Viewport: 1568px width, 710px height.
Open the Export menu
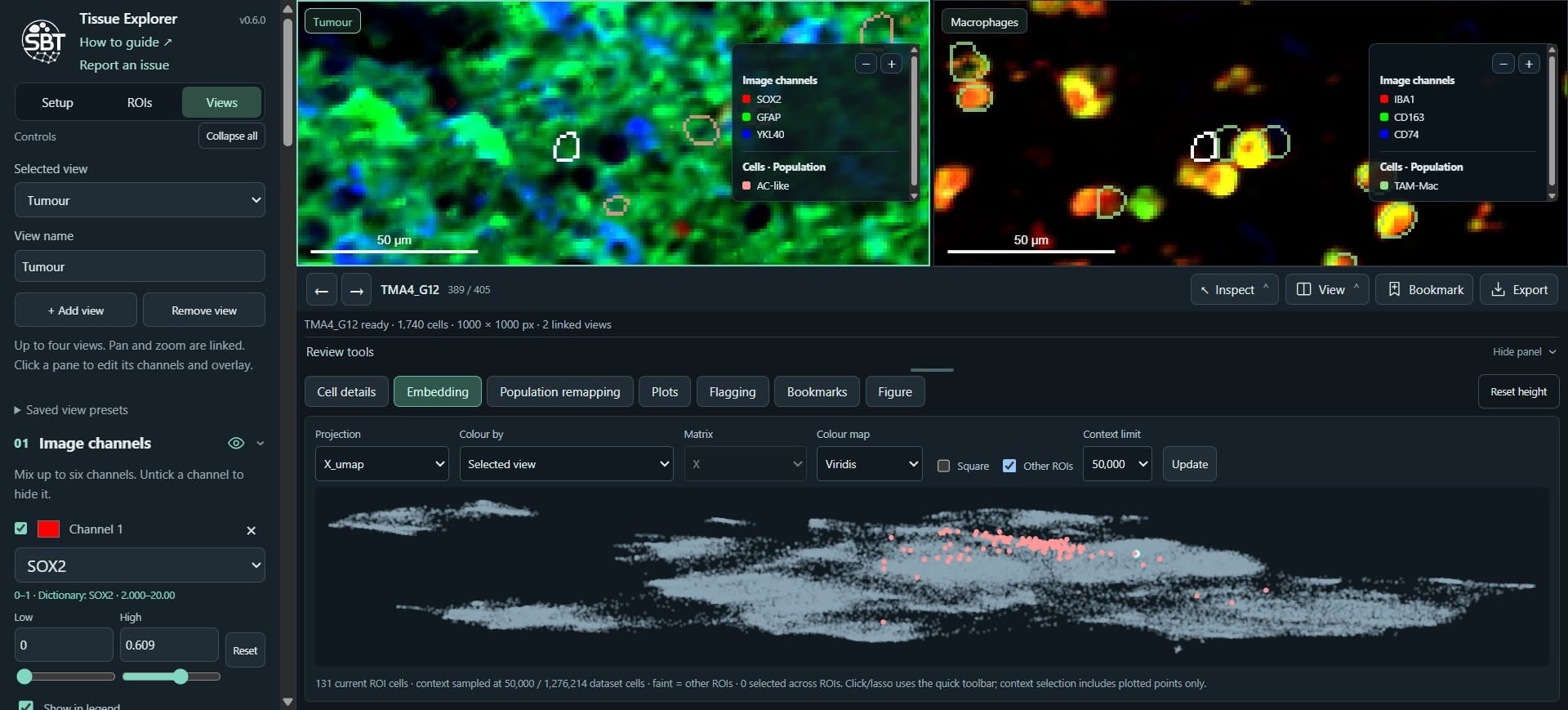pyautogui.click(x=1519, y=289)
